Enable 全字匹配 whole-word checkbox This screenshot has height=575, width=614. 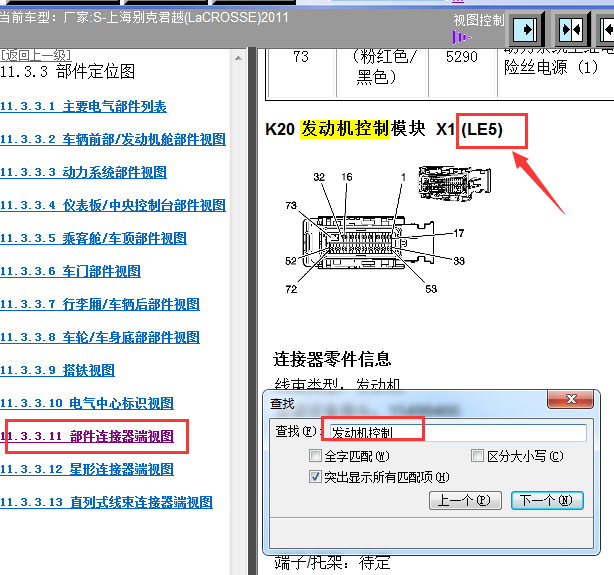click(x=315, y=456)
